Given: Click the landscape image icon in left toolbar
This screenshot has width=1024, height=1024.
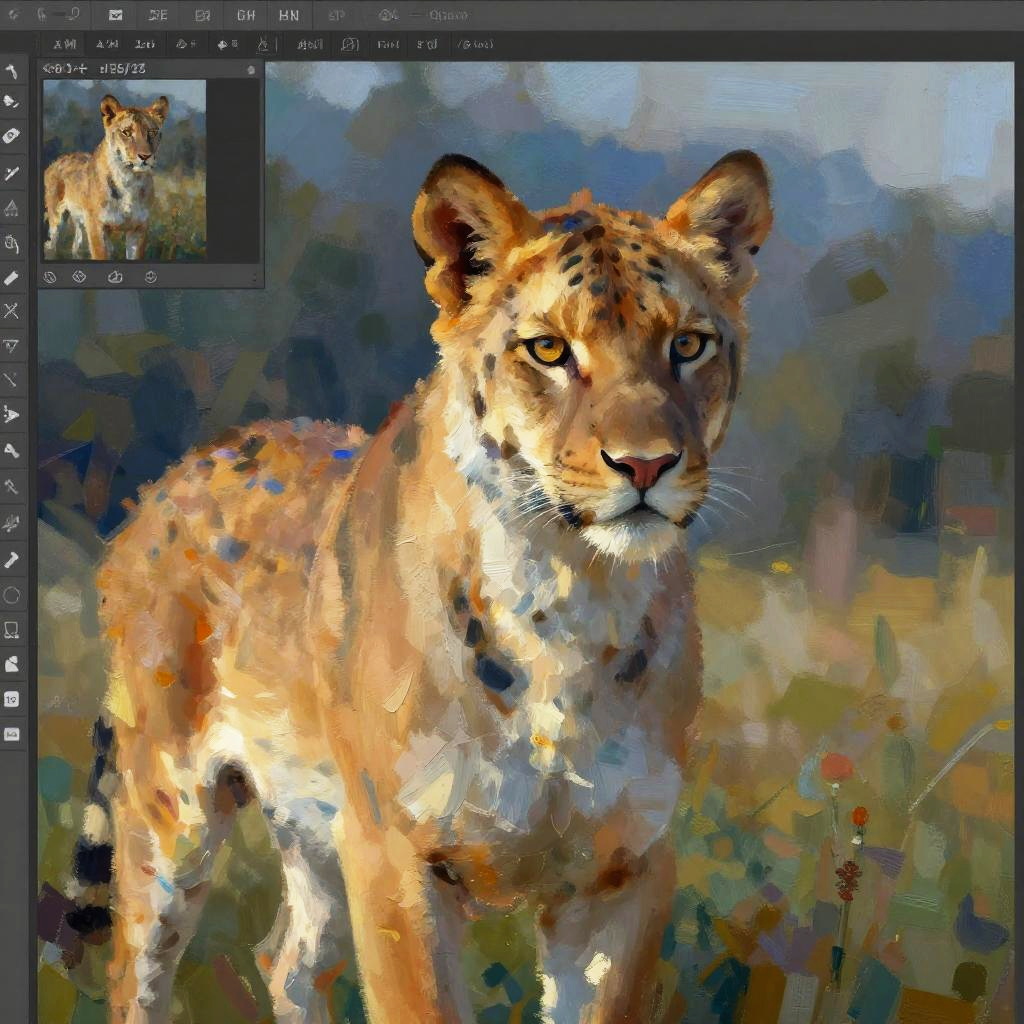Looking at the screenshot, I should tap(12, 735).
